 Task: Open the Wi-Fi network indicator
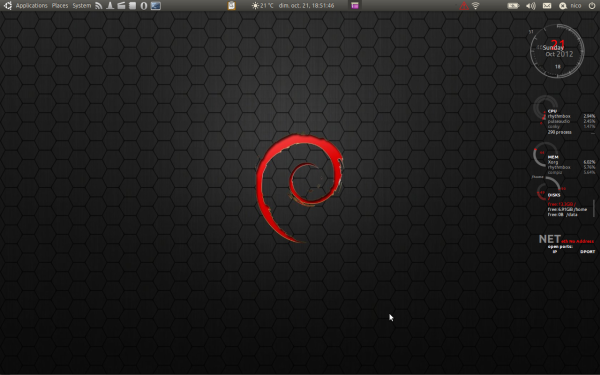coord(476,5)
